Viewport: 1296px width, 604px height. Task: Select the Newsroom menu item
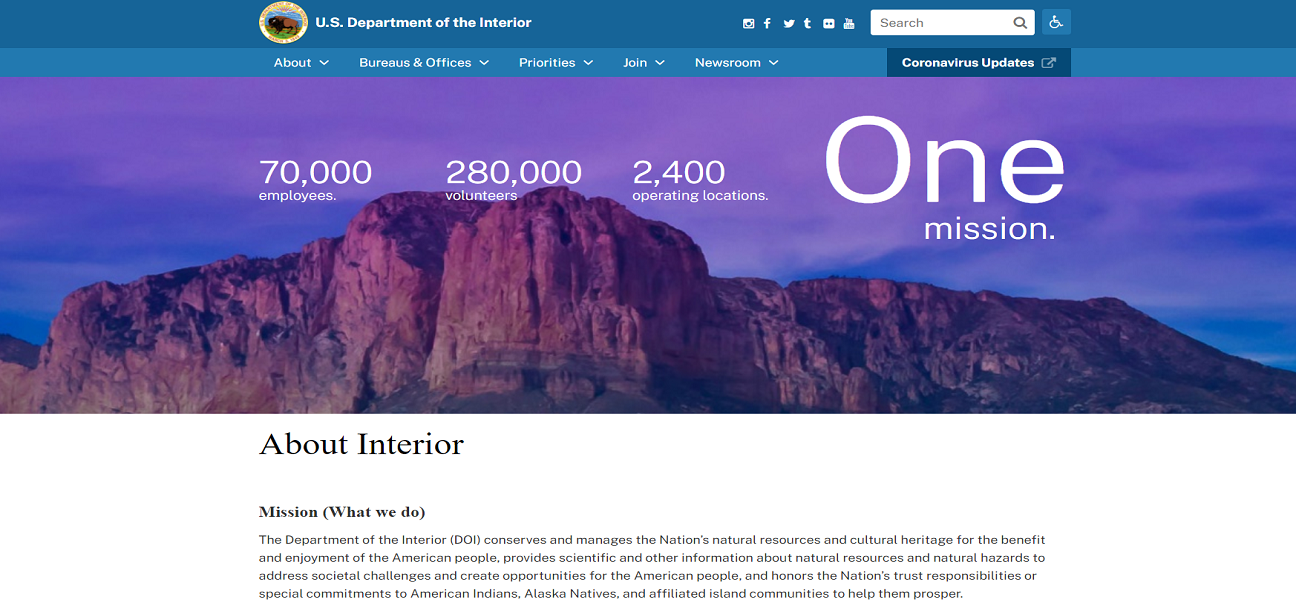point(728,62)
